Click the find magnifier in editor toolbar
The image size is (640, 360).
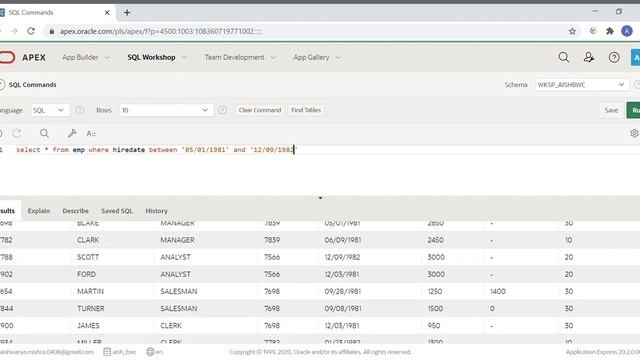click(44, 133)
